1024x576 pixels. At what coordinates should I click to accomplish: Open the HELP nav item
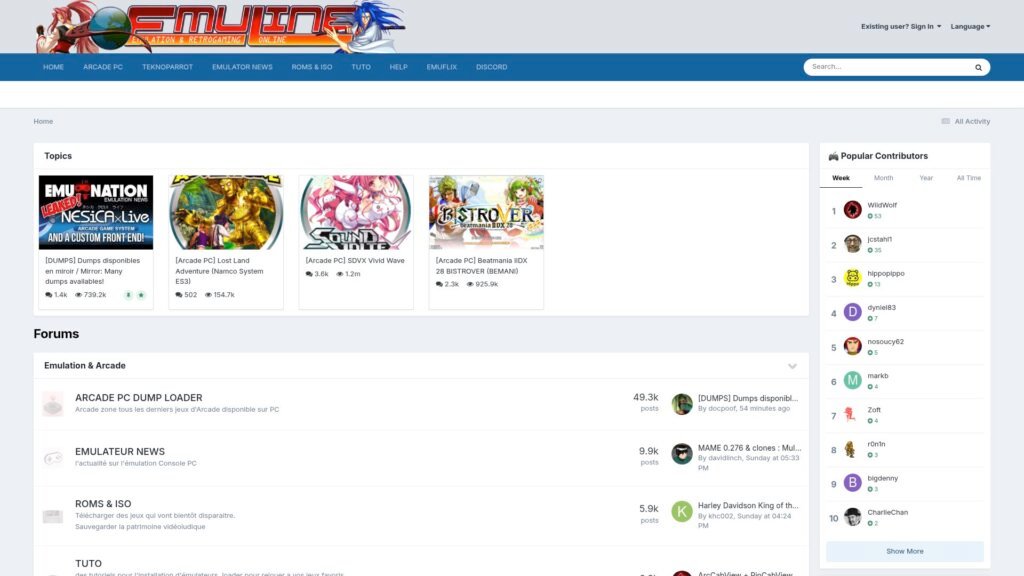click(398, 67)
